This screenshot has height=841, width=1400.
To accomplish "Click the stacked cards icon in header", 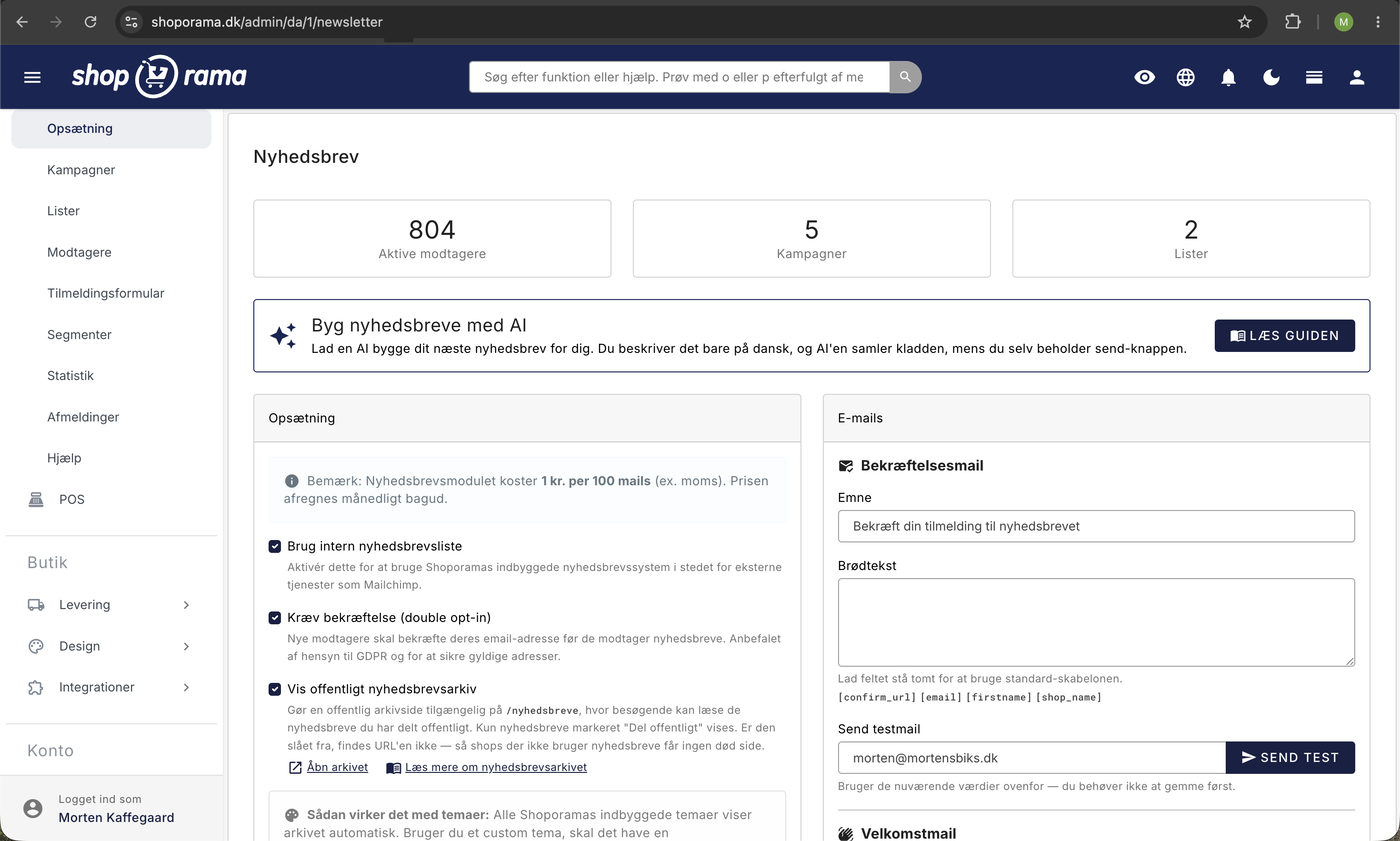I will tap(1314, 77).
